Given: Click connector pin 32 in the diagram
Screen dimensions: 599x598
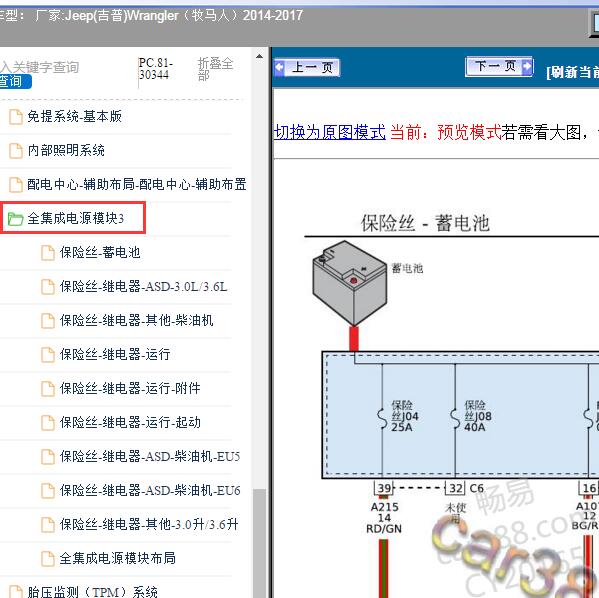Looking at the screenshot, I should 455,488.
